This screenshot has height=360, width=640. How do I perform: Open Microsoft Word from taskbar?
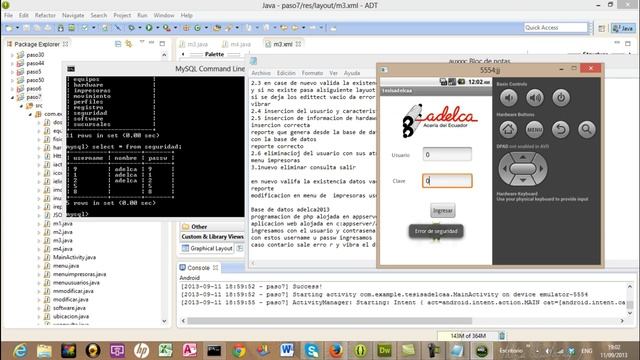point(287,351)
